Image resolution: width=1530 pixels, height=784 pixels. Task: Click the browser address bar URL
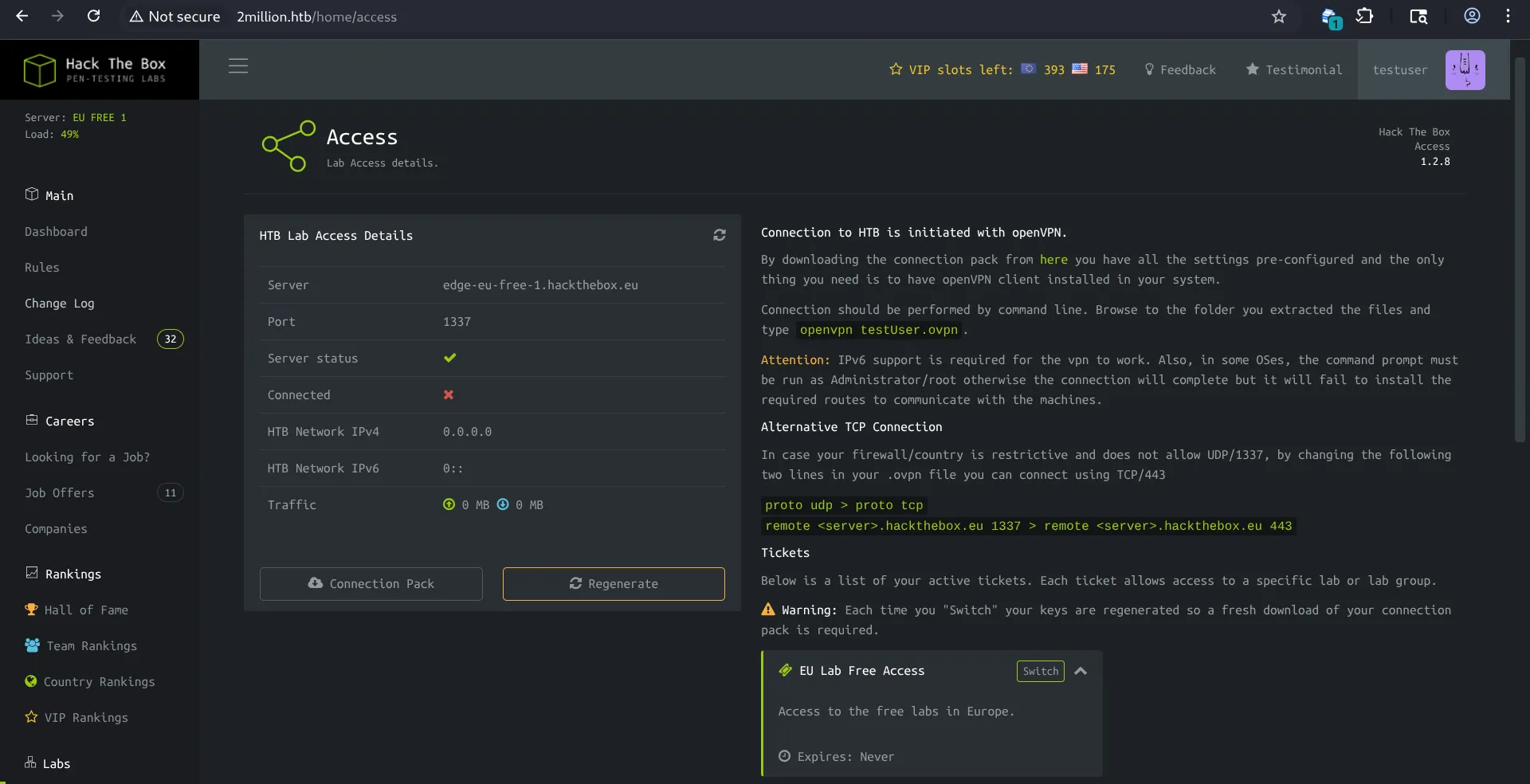pyautogui.click(x=316, y=17)
